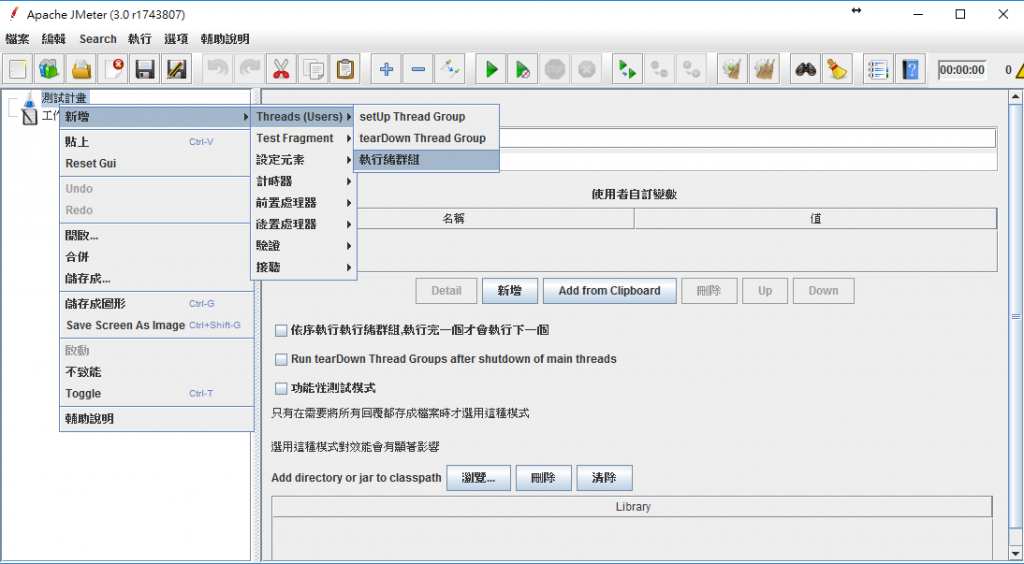Toggle the 依序執行執行緒群組 checkbox

pos(281,330)
